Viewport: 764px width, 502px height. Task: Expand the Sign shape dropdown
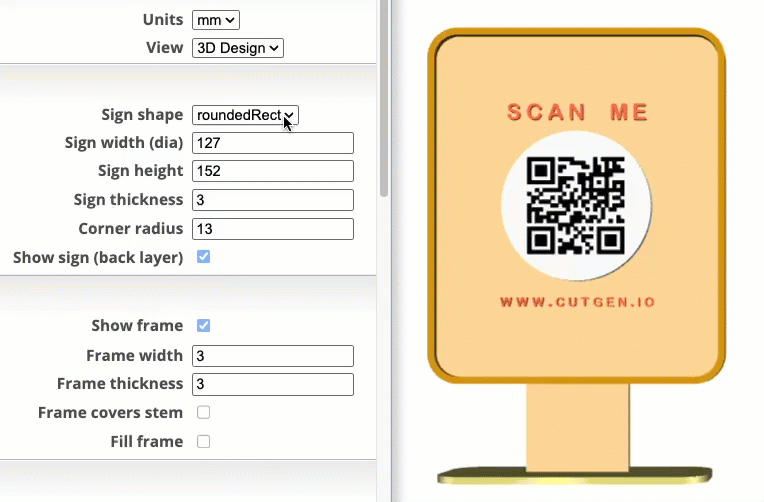tap(245, 115)
